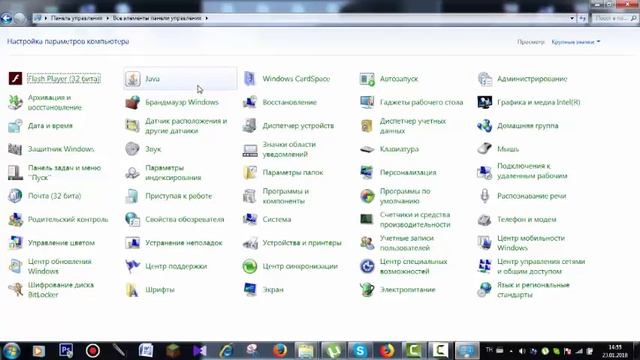Open Центр поддержки link
The width and height of the screenshot is (640, 360).
pyautogui.click(x=176, y=266)
